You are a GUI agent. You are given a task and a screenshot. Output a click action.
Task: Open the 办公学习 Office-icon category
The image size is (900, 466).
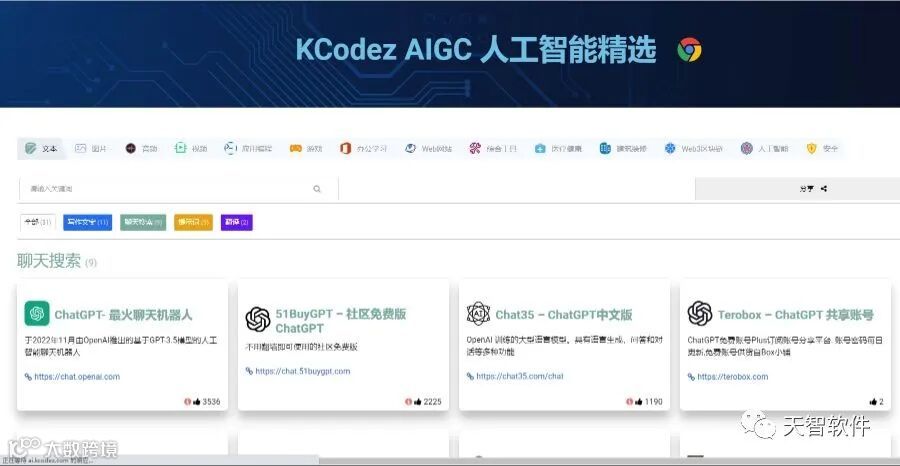pos(363,149)
